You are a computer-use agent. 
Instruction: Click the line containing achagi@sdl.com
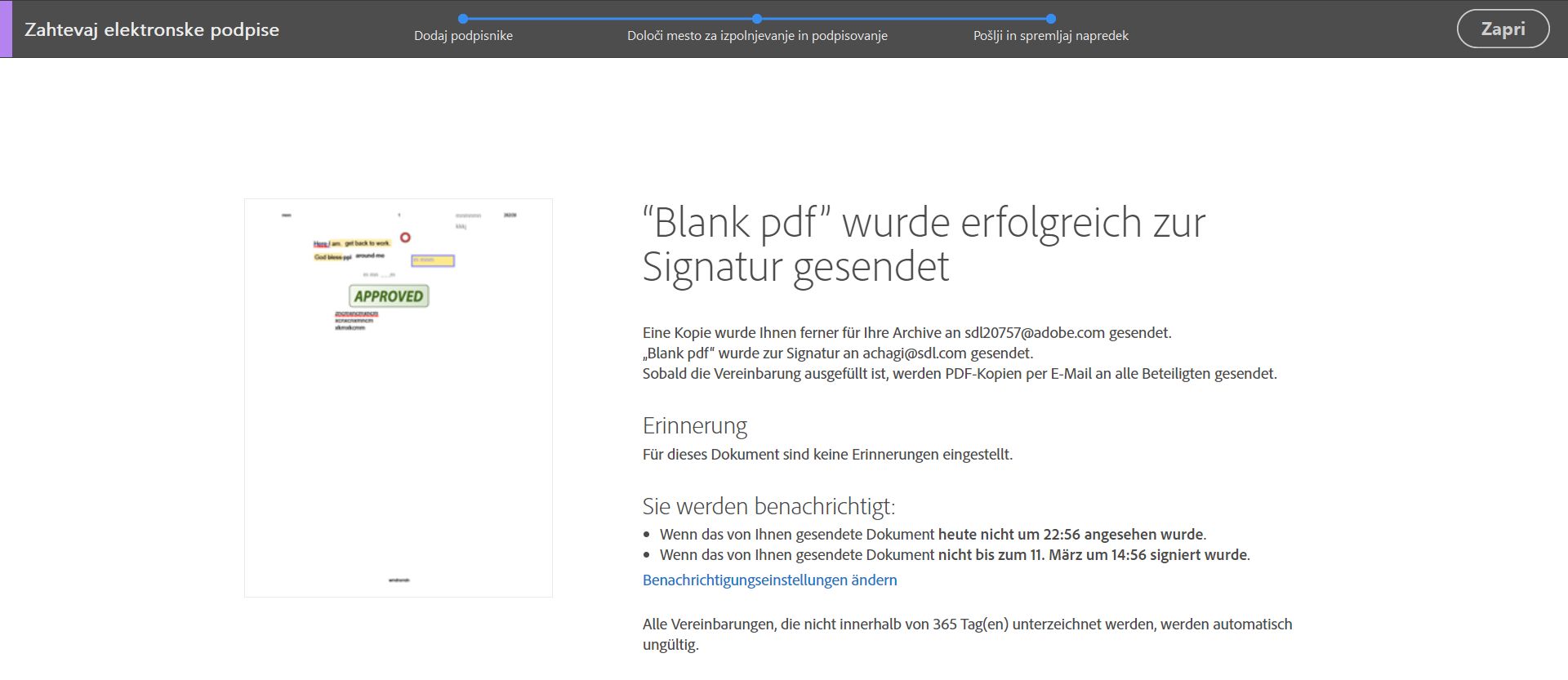coord(838,353)
